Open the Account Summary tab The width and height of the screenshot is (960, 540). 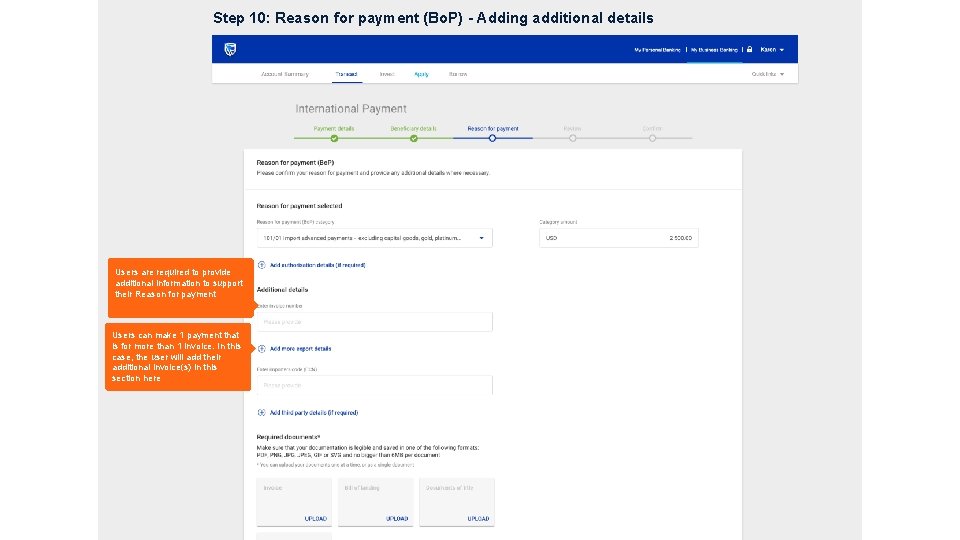point(285,74)
